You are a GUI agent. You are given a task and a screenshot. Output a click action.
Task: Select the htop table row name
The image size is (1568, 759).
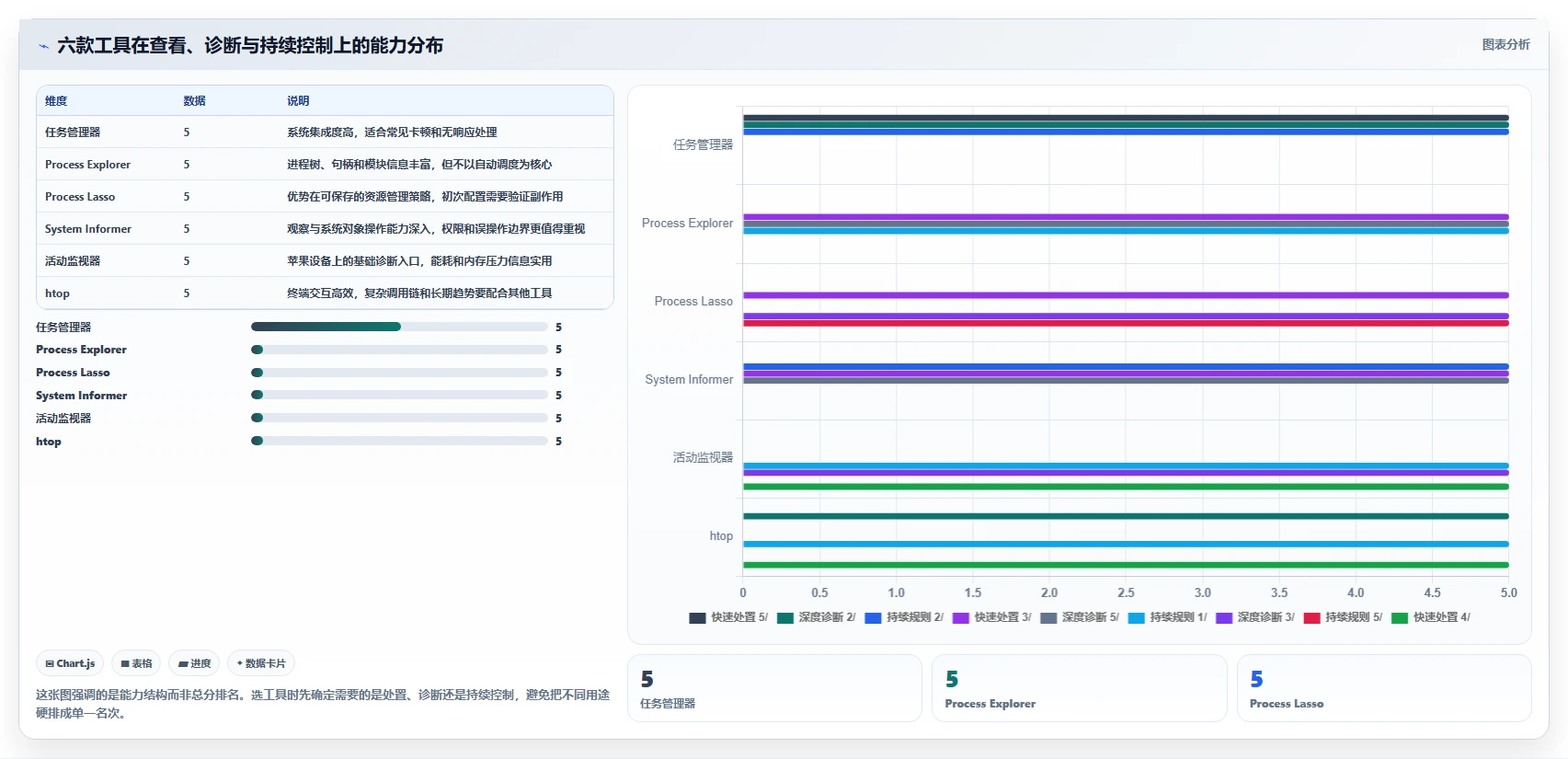[57, 293]
